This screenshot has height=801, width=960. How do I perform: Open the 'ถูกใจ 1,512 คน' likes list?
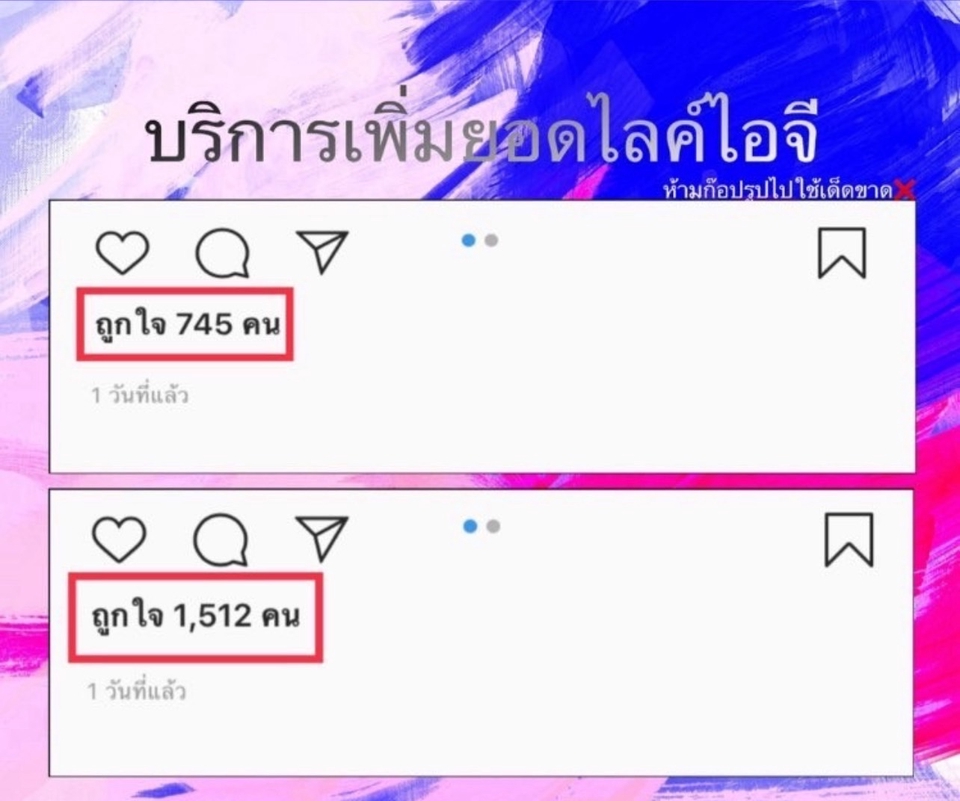[196, 615]
